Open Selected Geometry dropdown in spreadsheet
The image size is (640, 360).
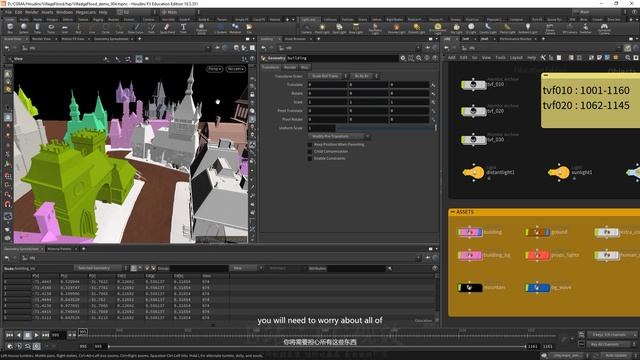coord(100,268)
